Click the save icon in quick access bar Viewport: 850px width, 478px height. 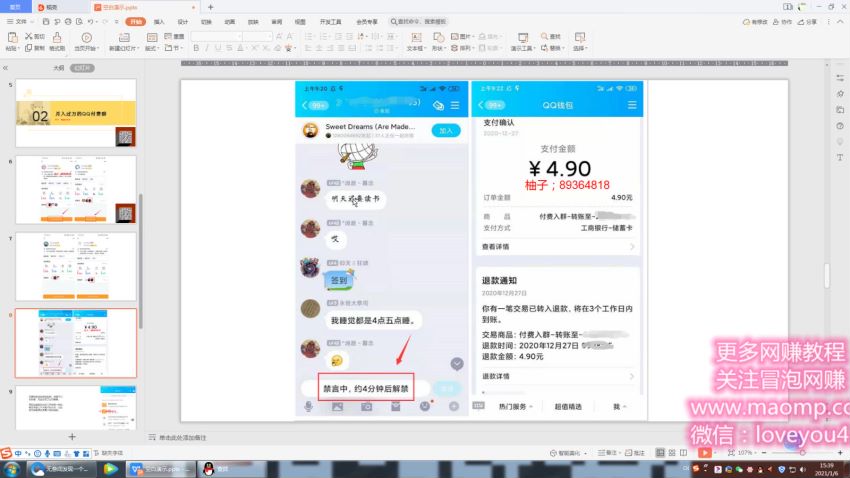click(x=46, y=22)
